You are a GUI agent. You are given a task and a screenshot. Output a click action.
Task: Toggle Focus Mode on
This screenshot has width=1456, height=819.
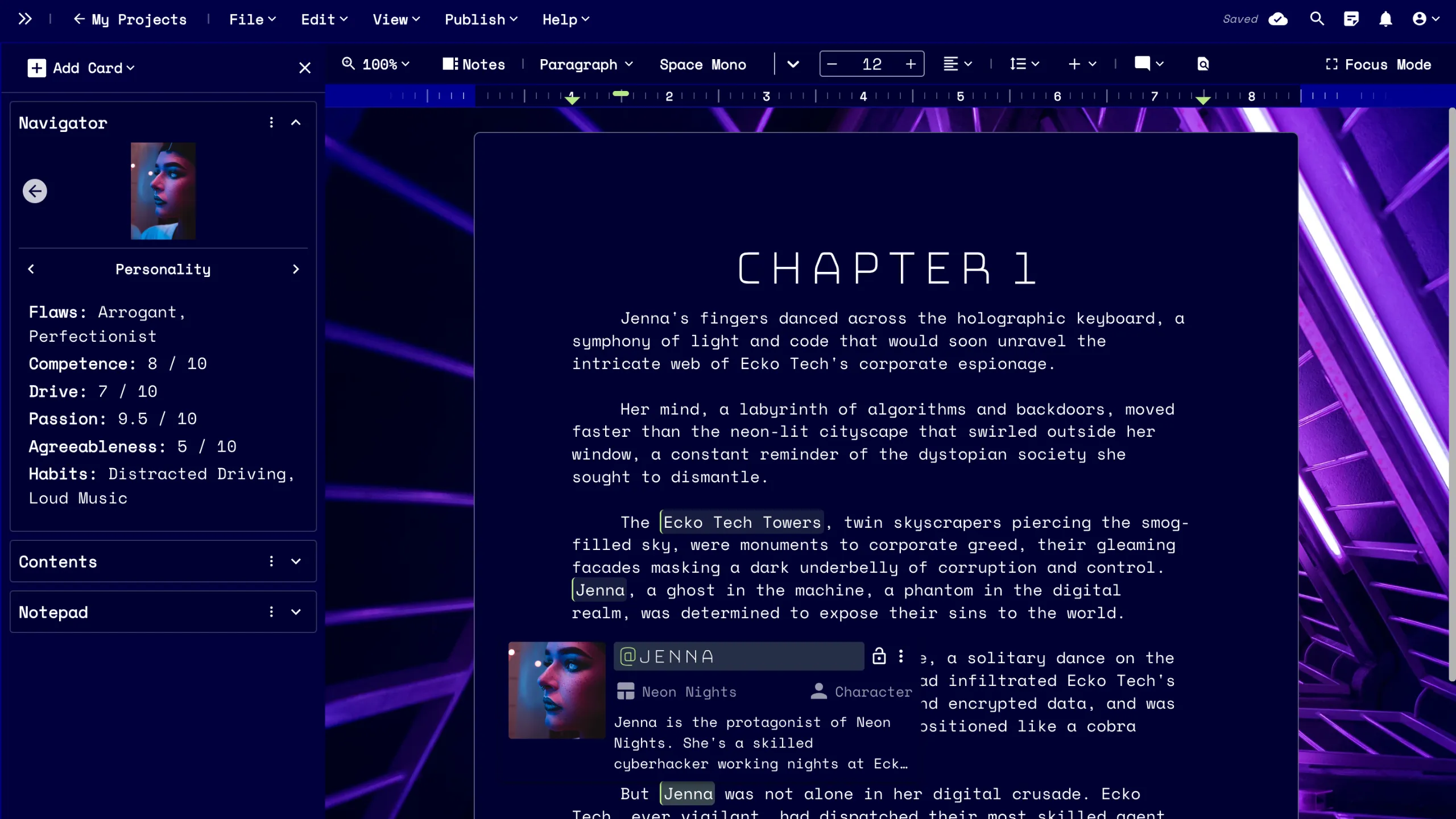pos(1378,64)
